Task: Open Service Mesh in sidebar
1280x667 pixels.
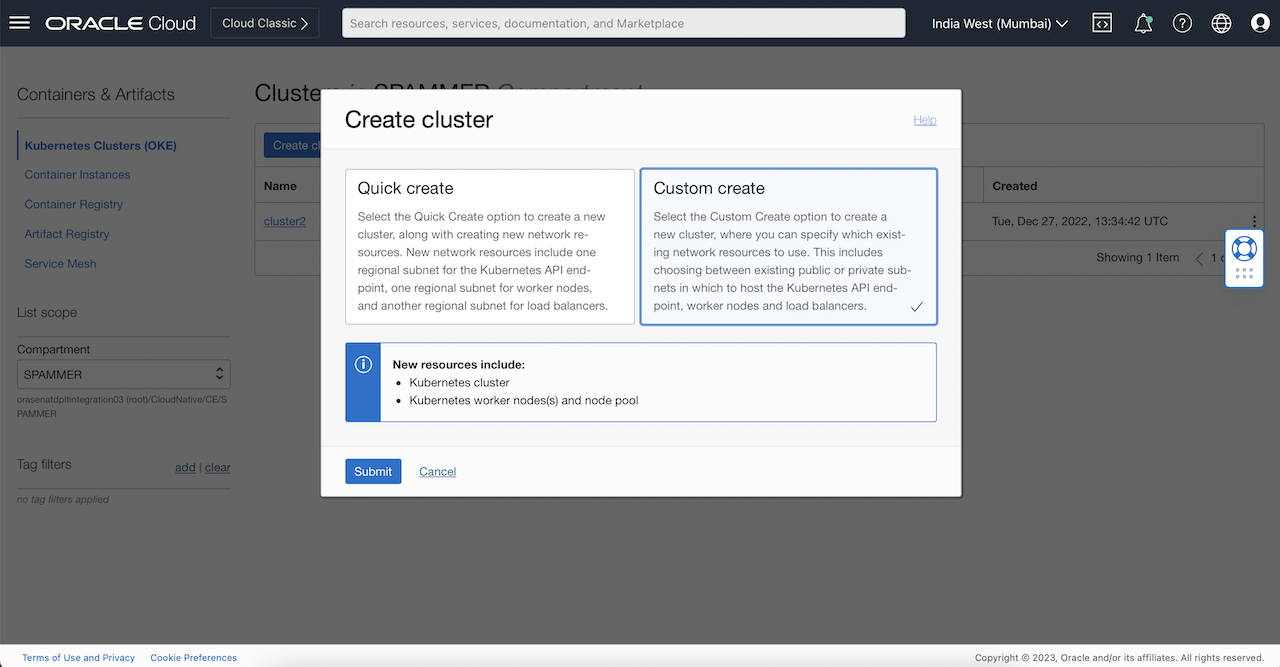Action: coord(60,264)
